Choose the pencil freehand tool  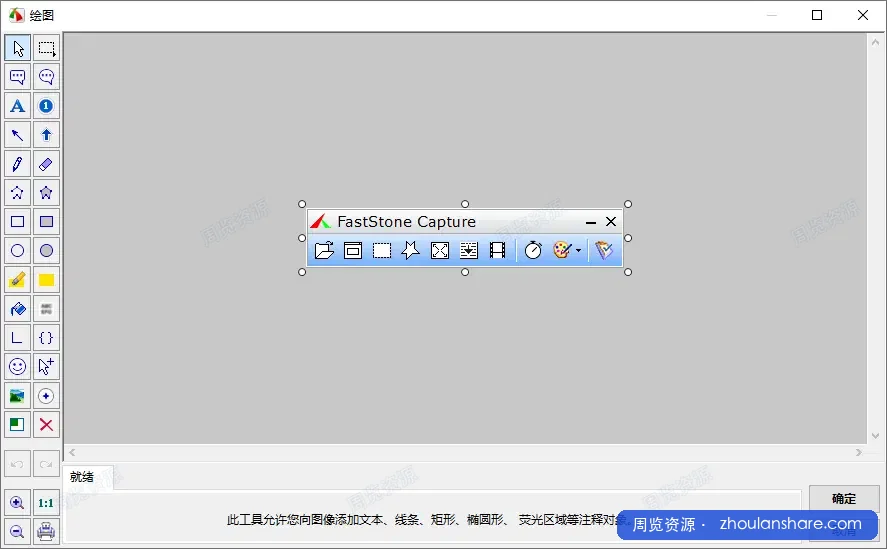click(18, 164)
